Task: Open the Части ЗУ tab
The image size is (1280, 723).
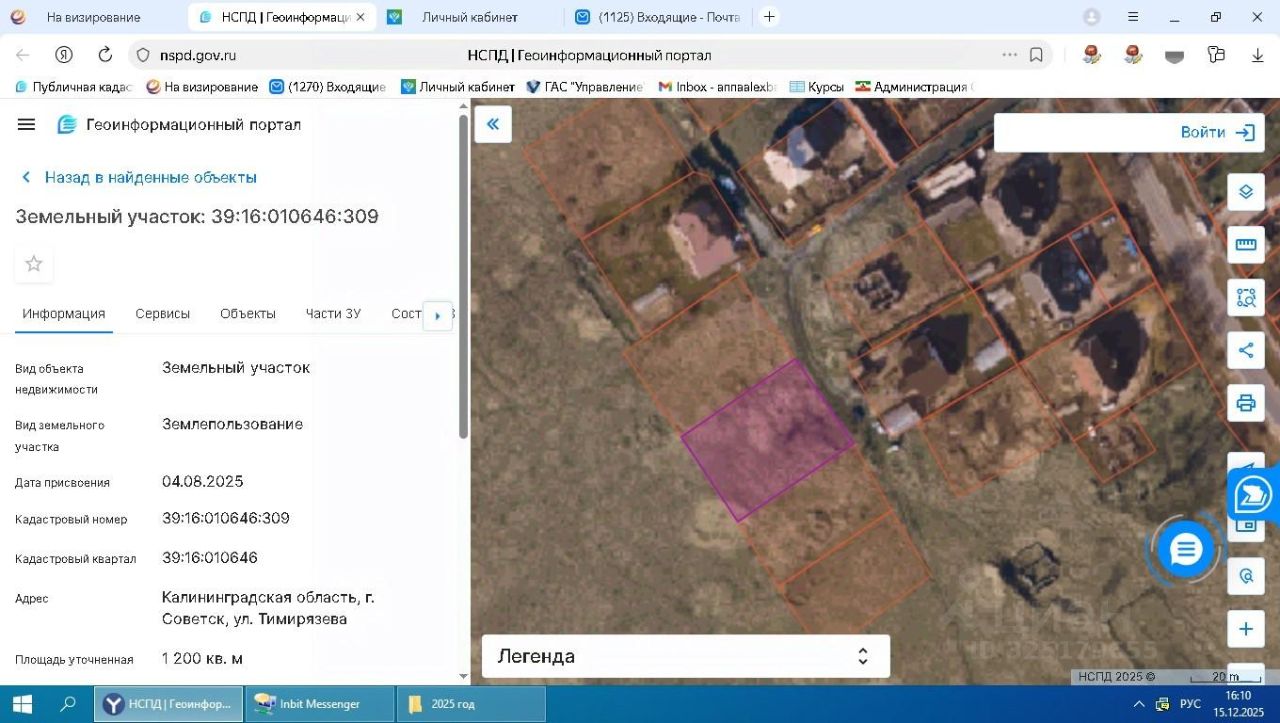Action: click(333, 313)
